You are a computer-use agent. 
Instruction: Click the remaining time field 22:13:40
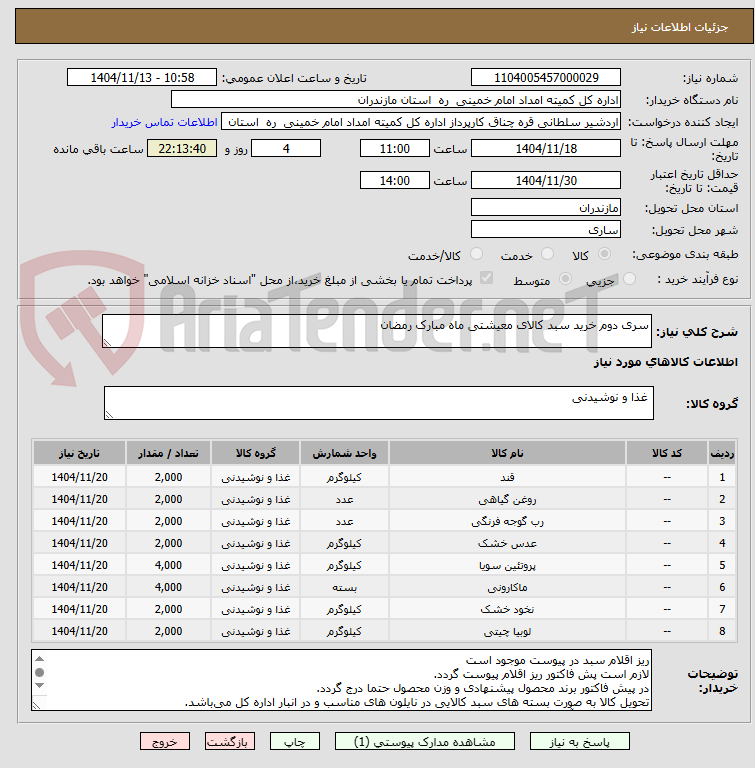tap(182, 148)
